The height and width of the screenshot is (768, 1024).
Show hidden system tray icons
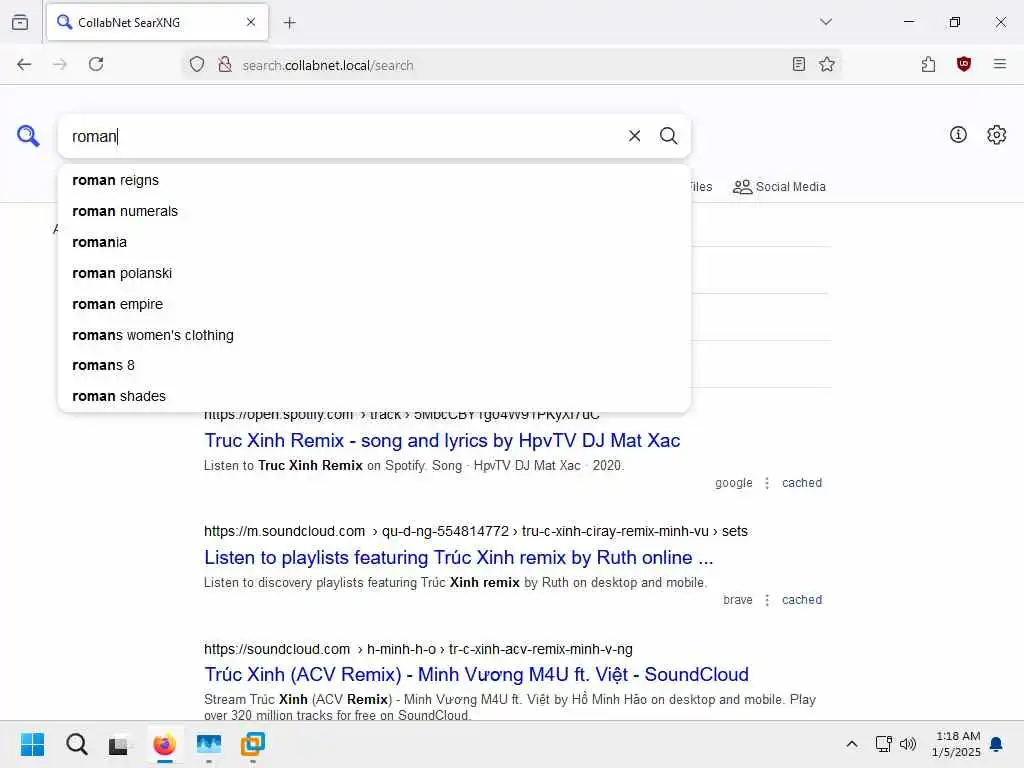coord(852,744)
